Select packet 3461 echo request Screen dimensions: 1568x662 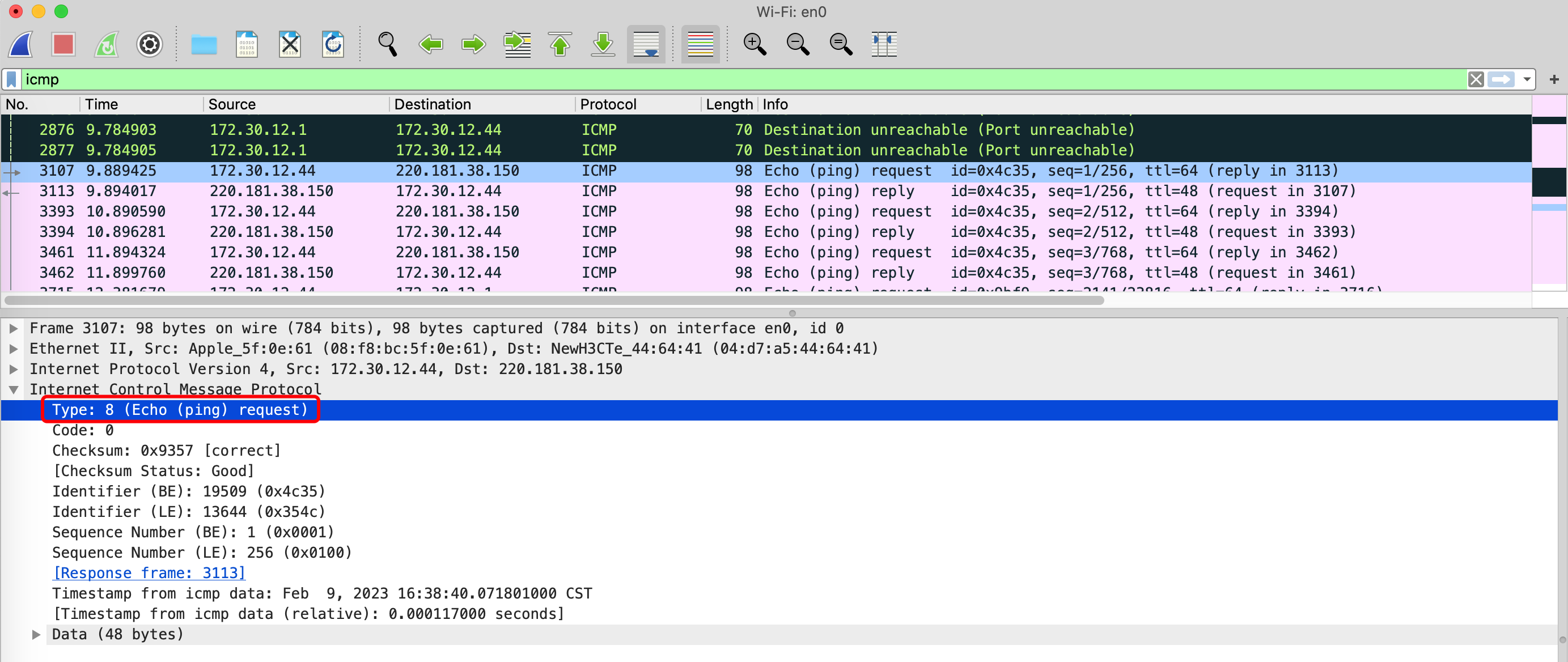[x=766, y=253]
